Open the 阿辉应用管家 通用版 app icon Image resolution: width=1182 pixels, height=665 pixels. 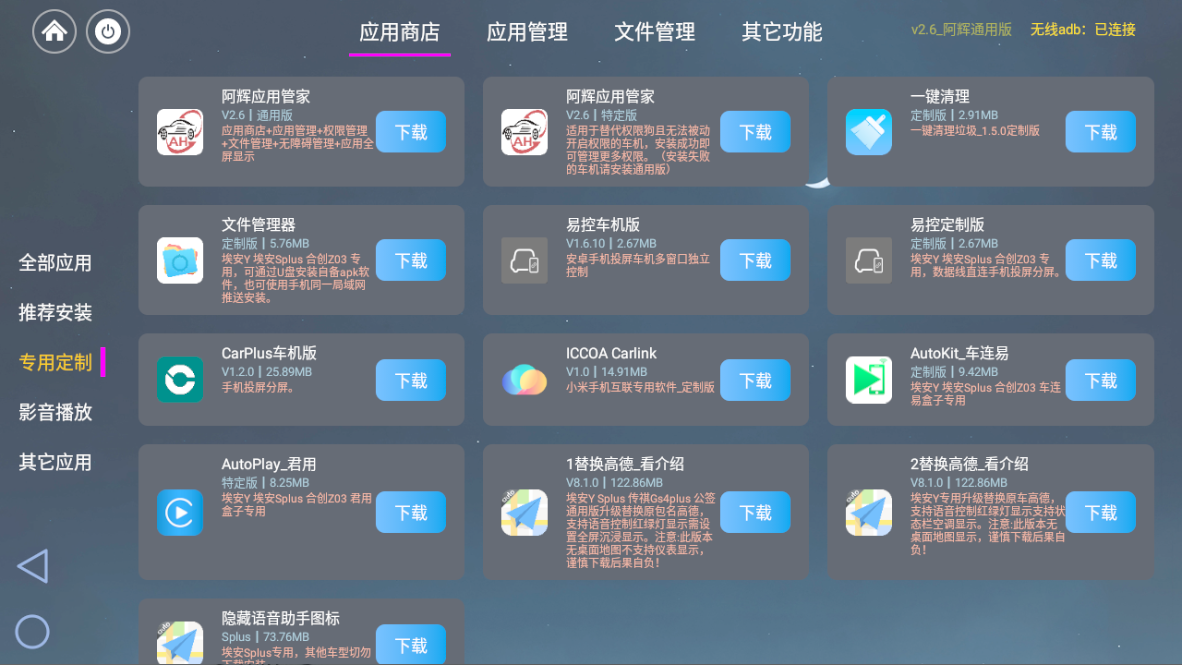[x=180, y=132]
